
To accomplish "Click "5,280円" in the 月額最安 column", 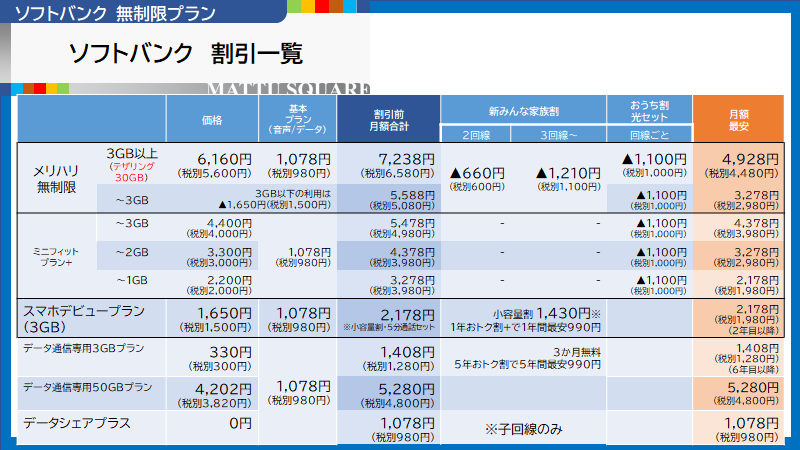I will [753, 388].
